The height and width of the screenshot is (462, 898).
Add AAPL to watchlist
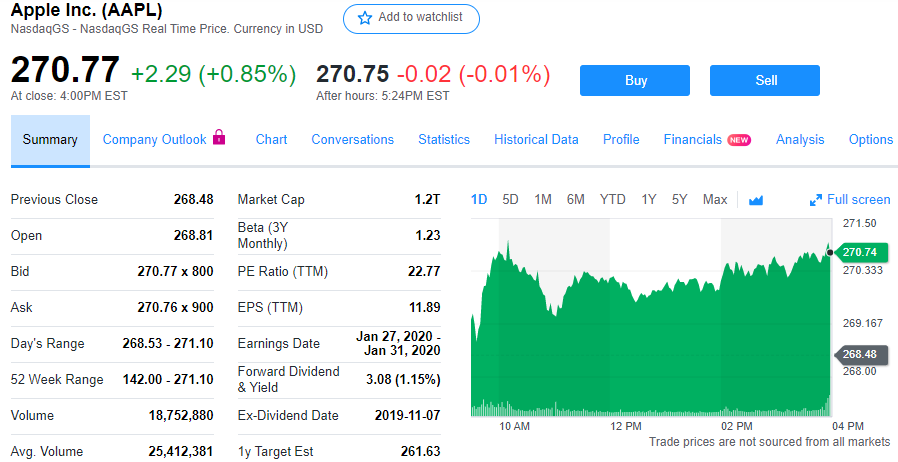[411, 18]
